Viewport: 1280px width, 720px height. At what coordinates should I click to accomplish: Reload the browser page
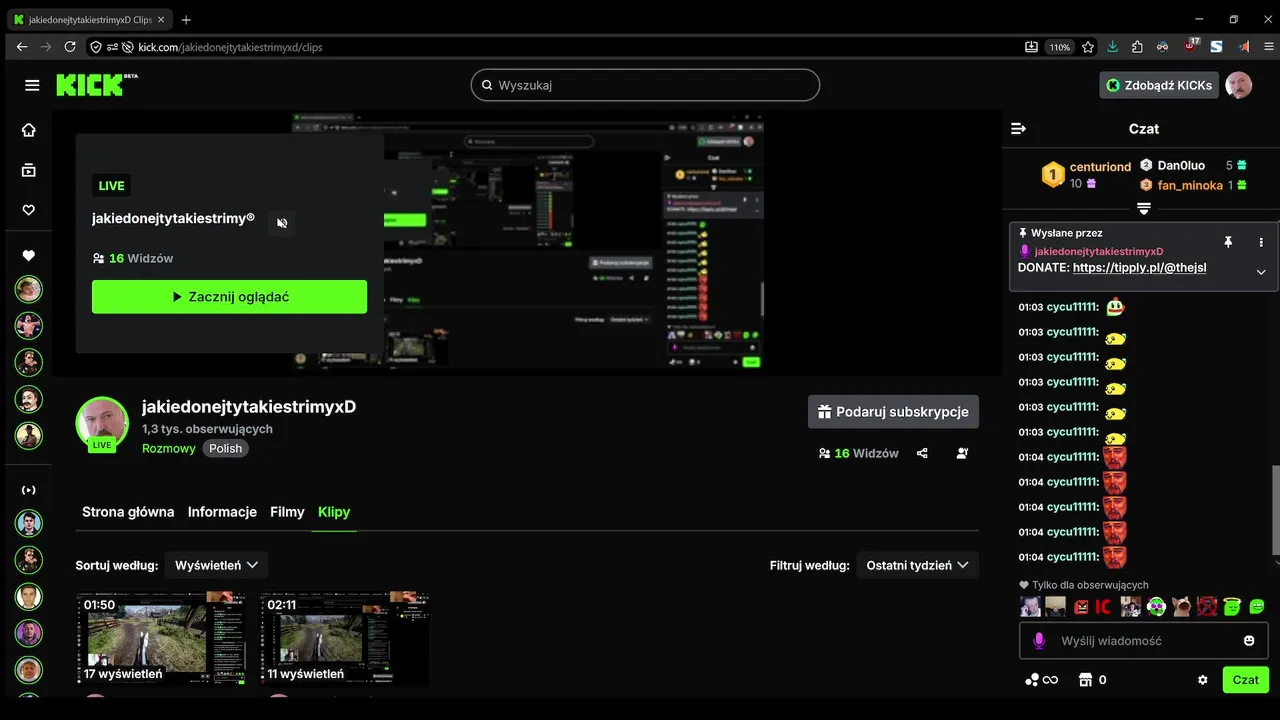70,47
